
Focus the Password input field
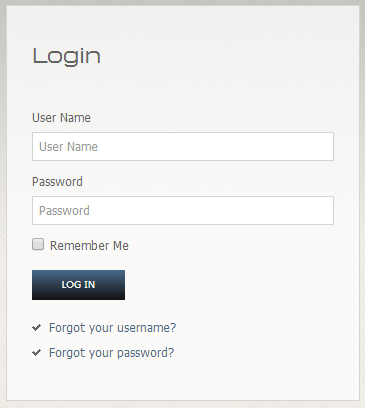(183, 210)
